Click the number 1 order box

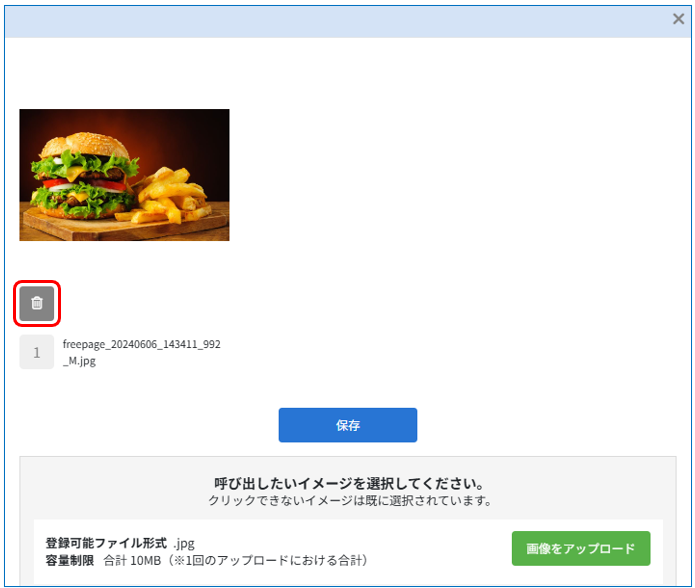point(37,352)
